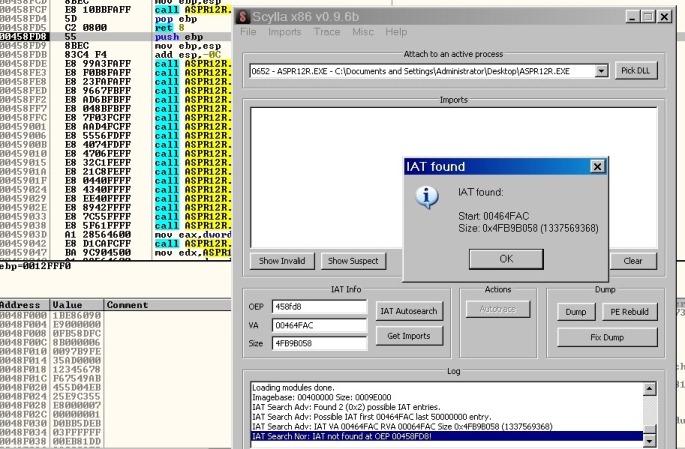Screen dimensions: 685x449
Task: Click the VA input field
Action: (x=319, y=325)
